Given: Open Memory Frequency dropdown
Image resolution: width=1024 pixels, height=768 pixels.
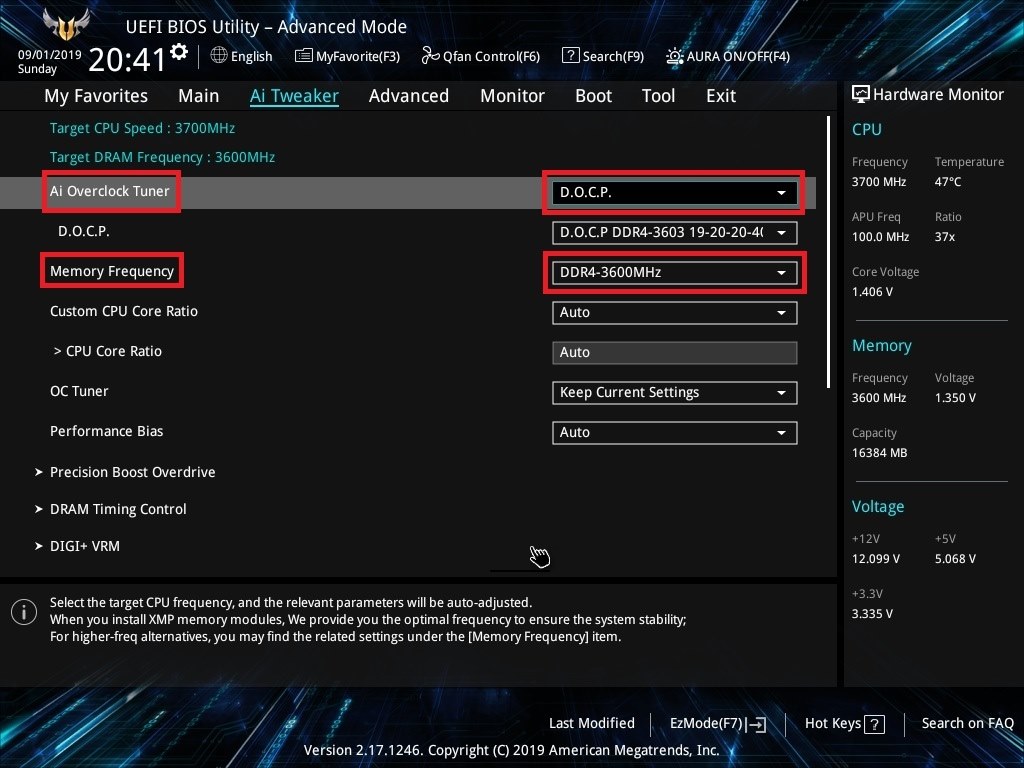Looking at the screenshot, I should [674, 272].
